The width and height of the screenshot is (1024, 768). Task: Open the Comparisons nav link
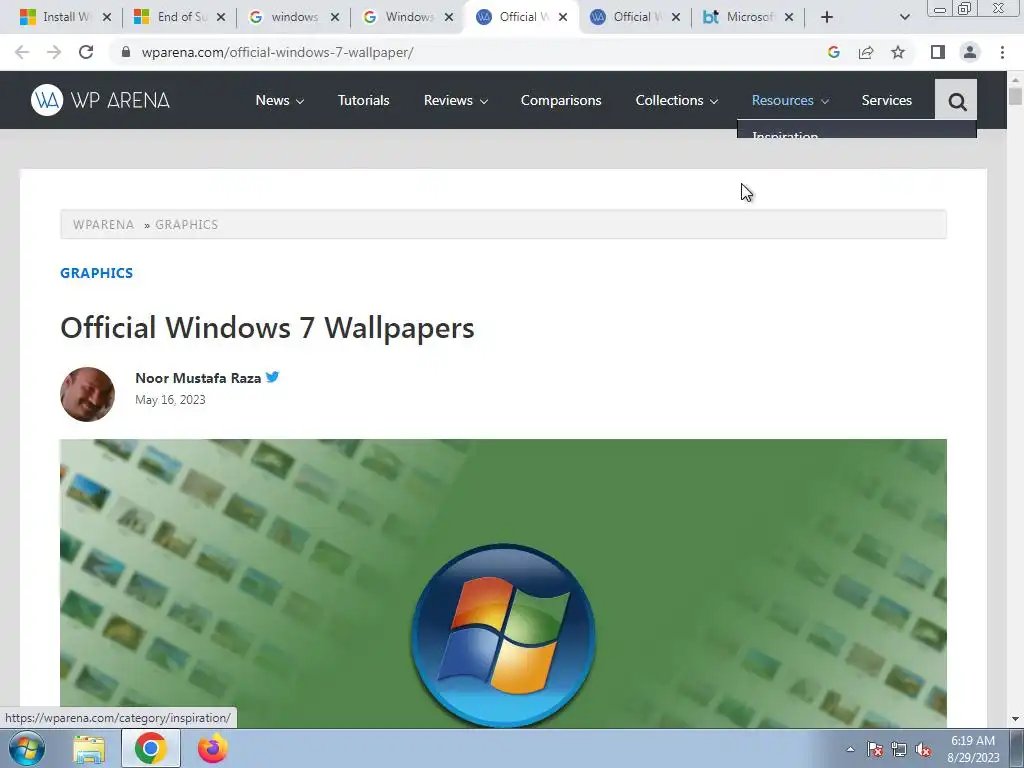coord(561,100)
